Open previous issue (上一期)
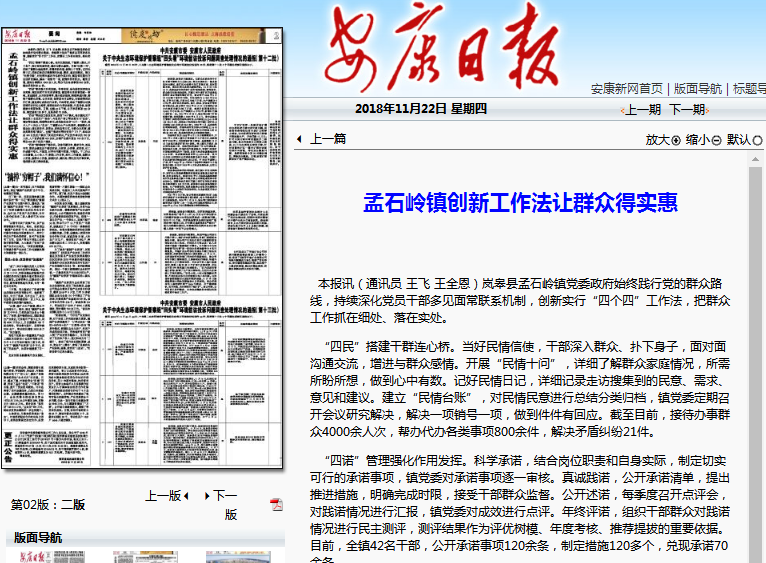 click(x=641, y=110)
